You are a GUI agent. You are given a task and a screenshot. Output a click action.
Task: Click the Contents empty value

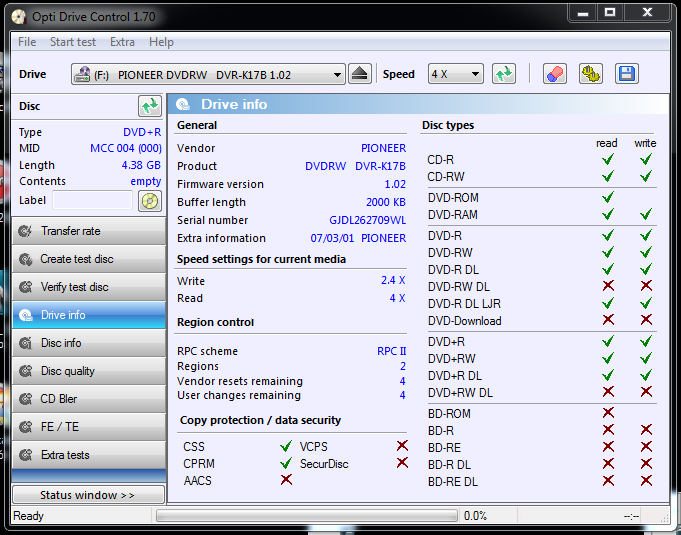pos(145,181)
